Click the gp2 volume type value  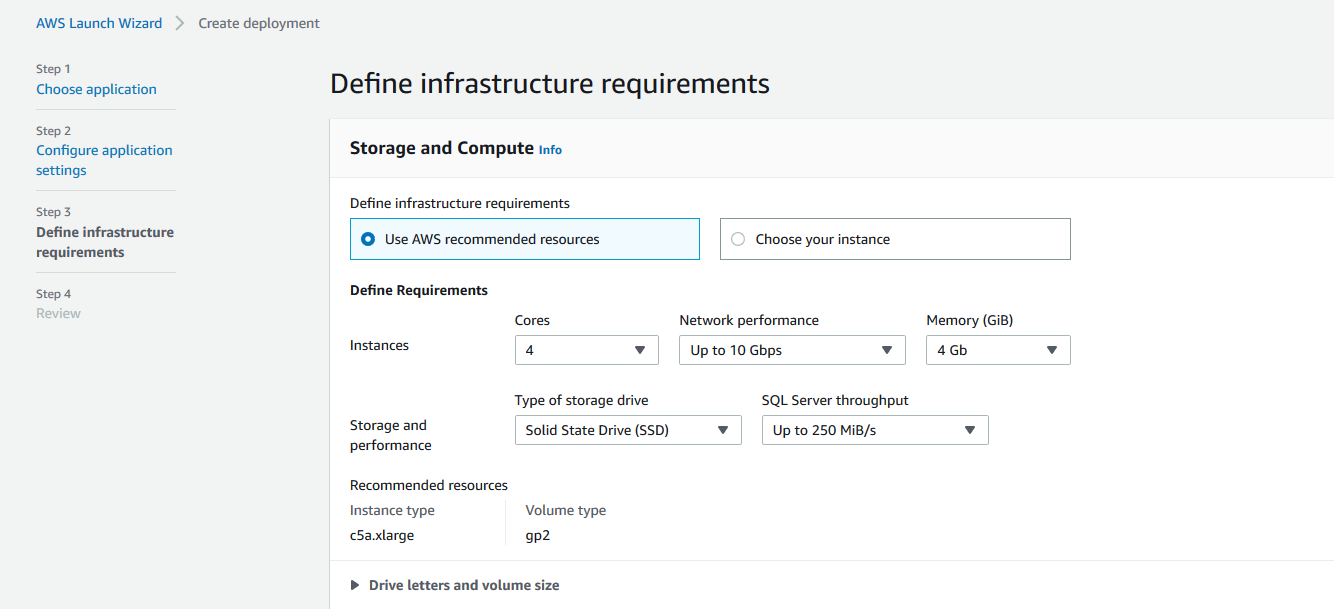538,535
